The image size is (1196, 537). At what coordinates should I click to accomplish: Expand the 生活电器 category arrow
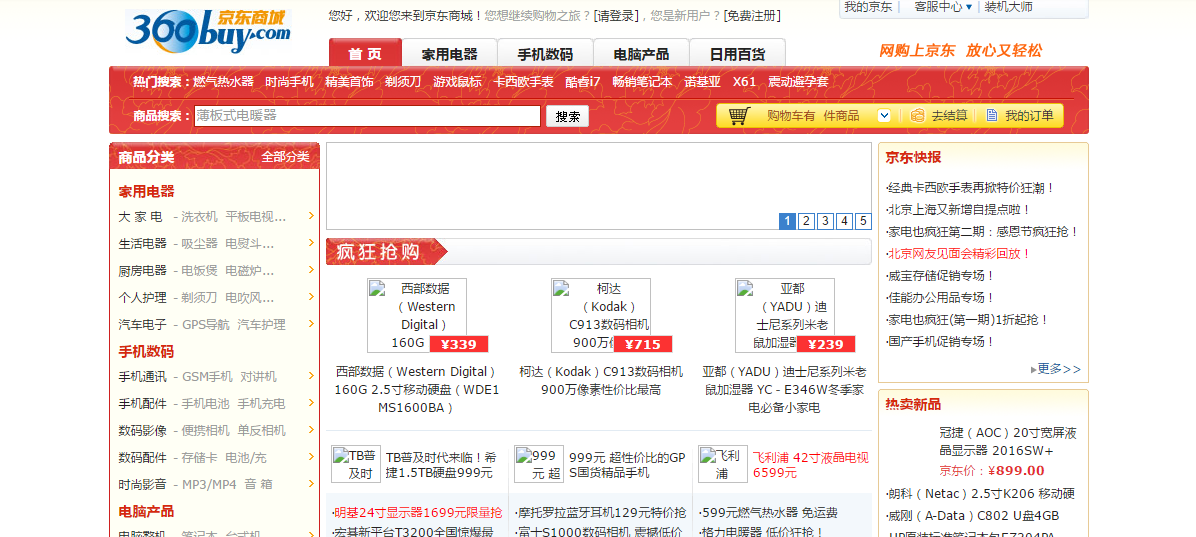point(311,243)
